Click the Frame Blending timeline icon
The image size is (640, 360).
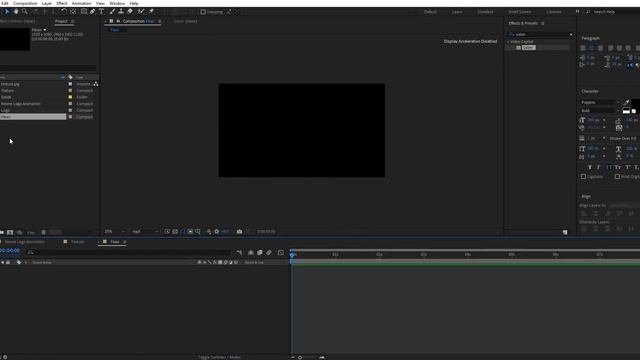click(260, 253)
